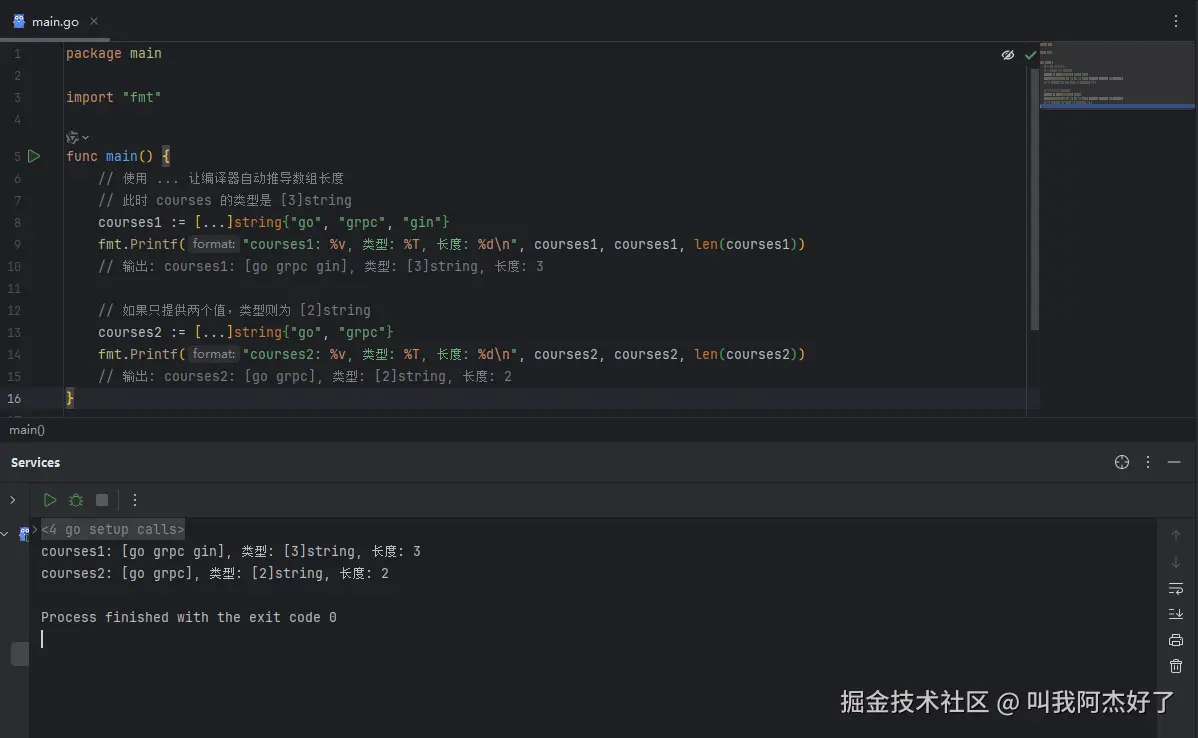Close the main.go tab
Image resolution: width=1198 pixels, height=738 pixels.
tap(94, 21)
